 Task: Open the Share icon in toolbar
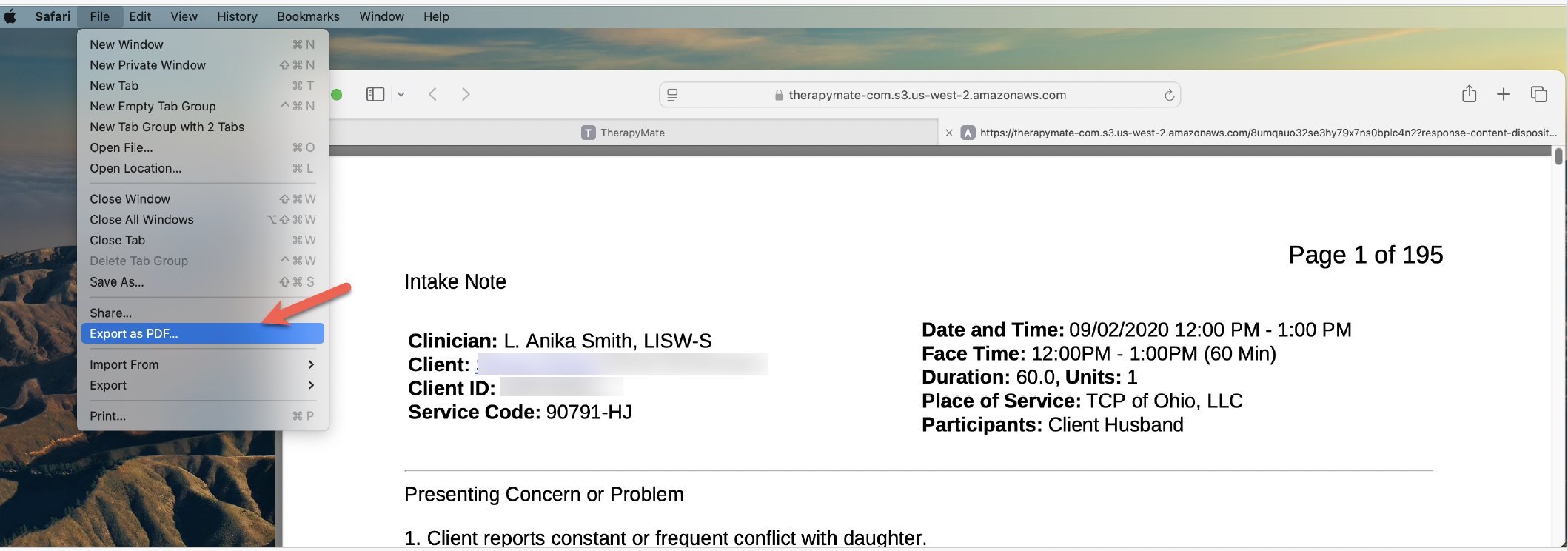coord(1469,94)
